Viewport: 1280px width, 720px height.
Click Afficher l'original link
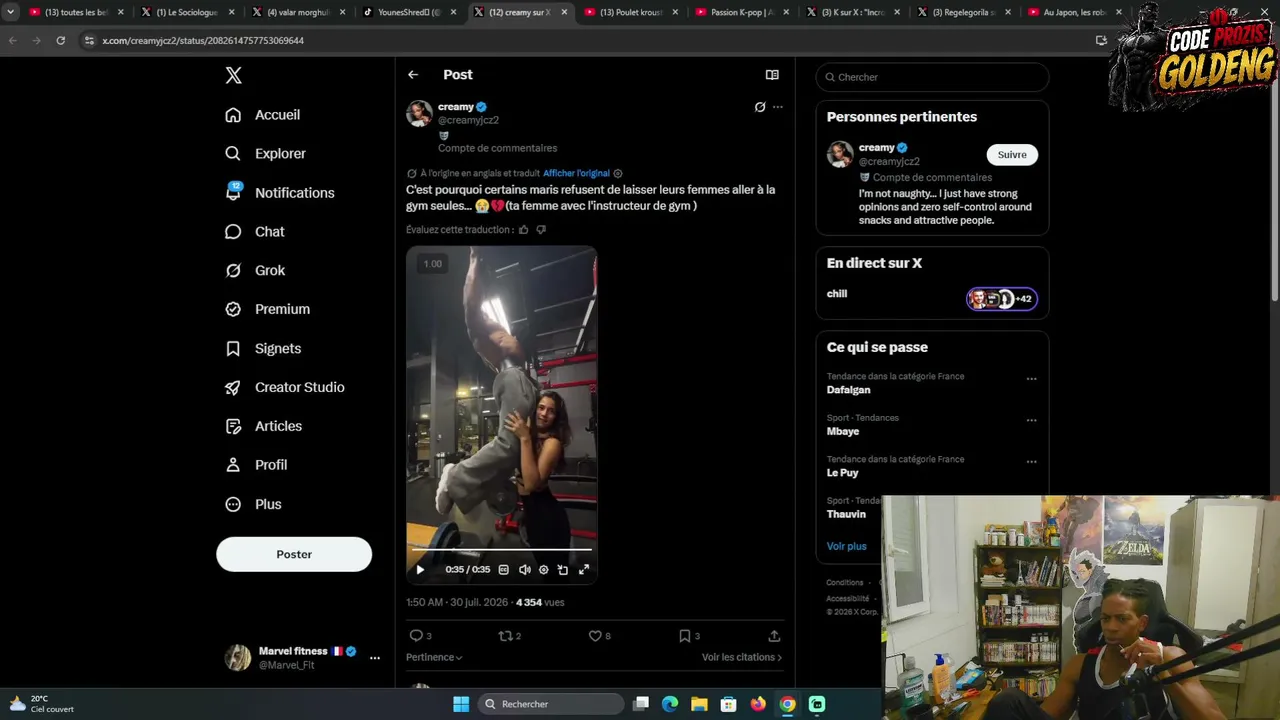(x=576, y=173)
